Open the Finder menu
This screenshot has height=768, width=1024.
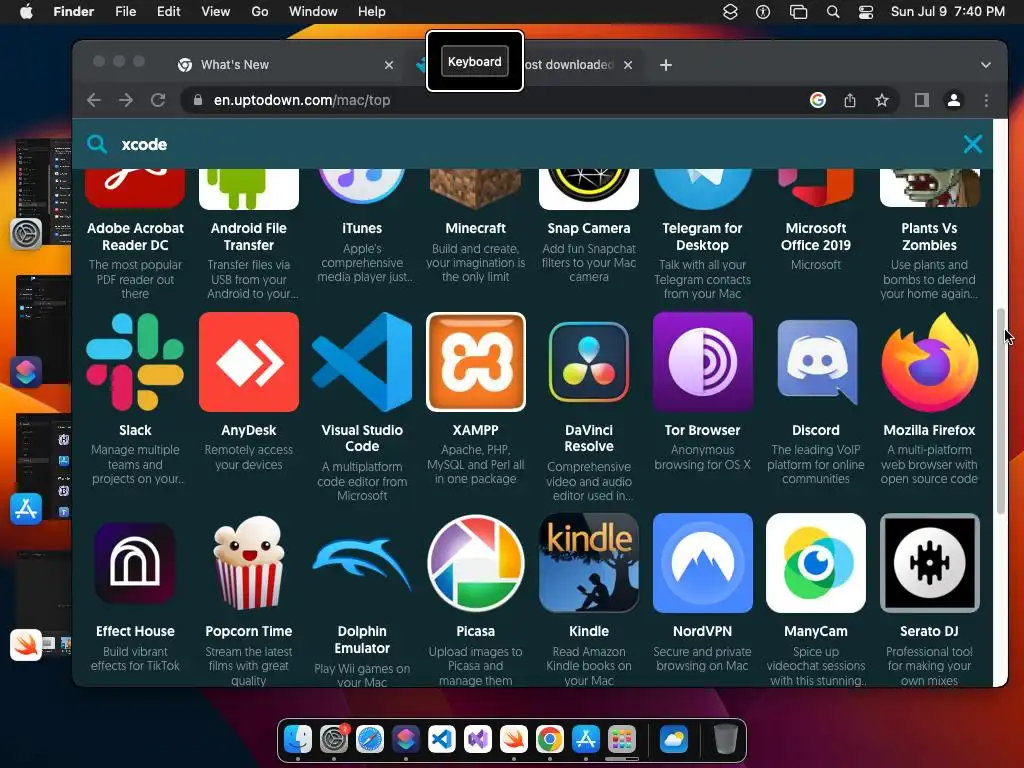(73, 12)
